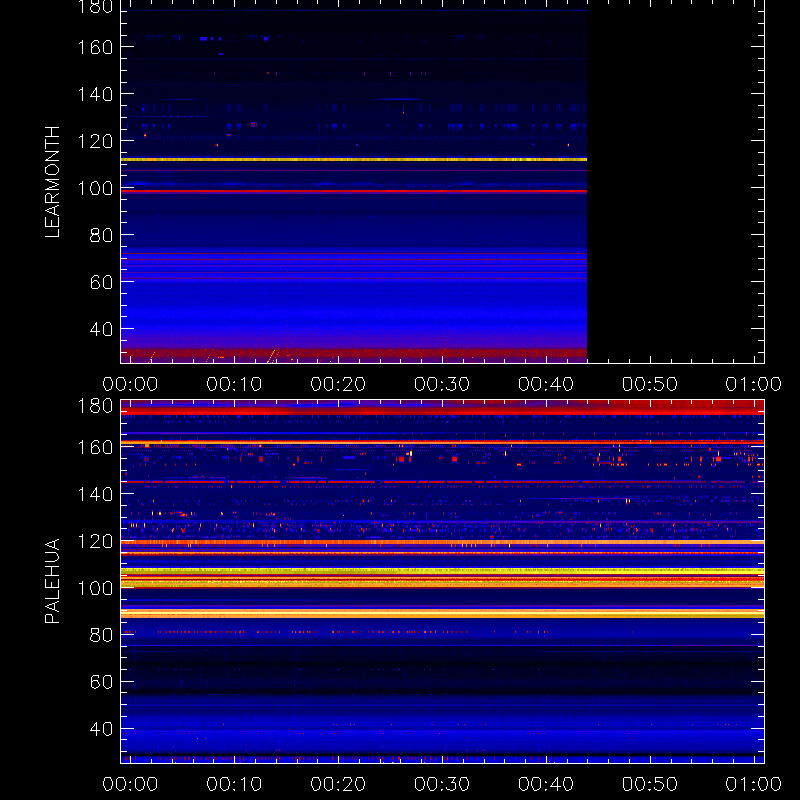Click 00:40 time label below PALEHUA plot

coord(546,784)
